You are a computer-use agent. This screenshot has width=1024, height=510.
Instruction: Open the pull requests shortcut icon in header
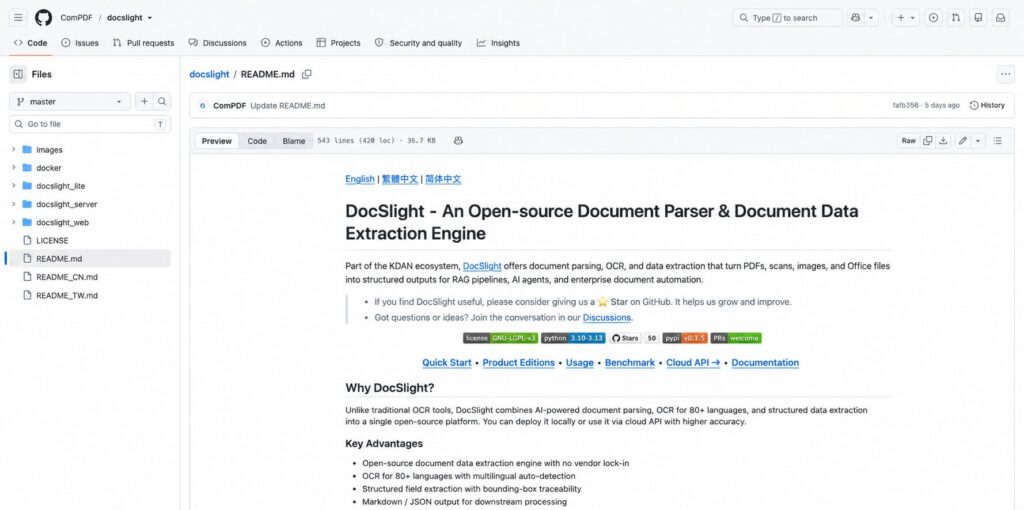click(x=956, y=18)
